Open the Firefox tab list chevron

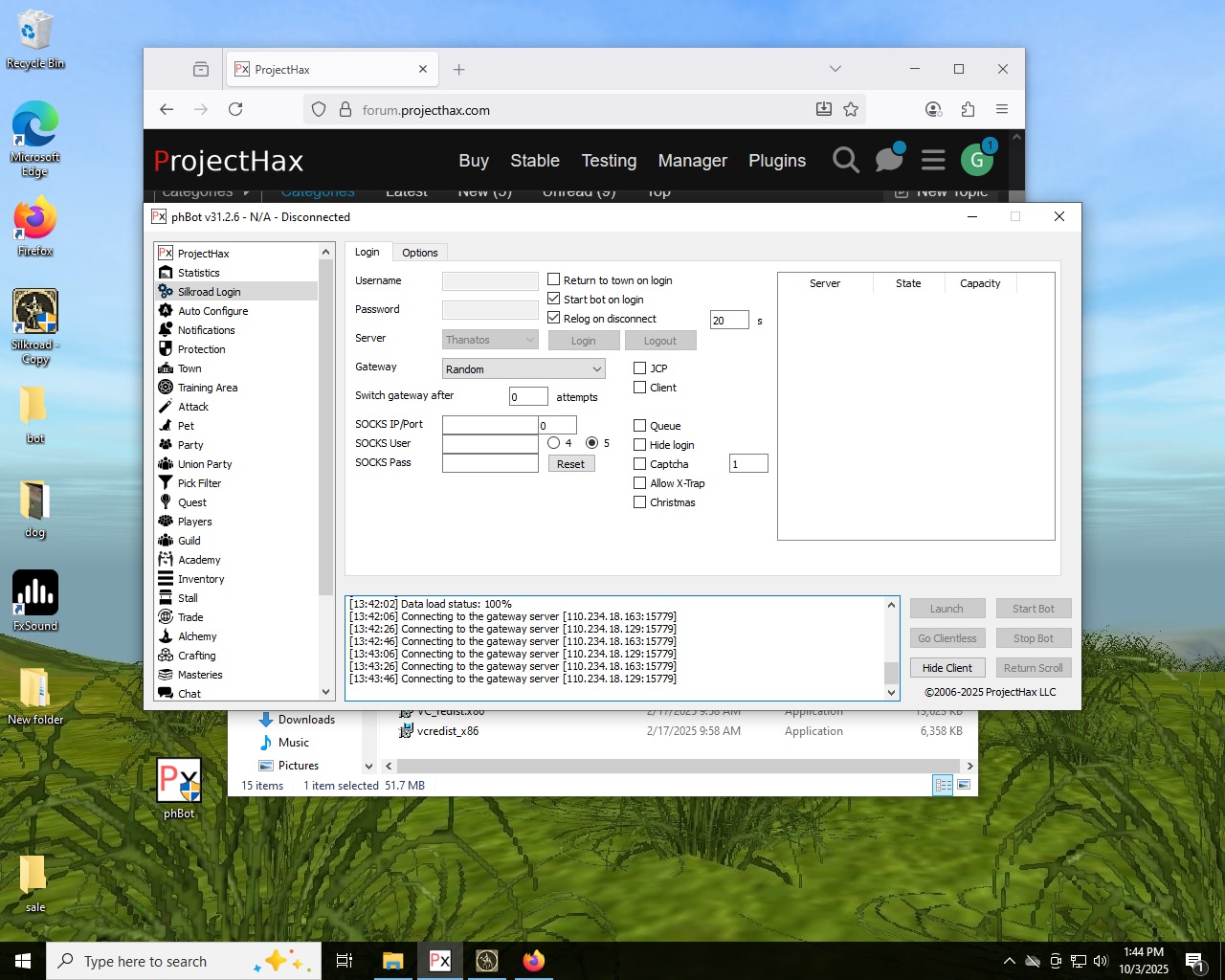(x=835, y=69)
